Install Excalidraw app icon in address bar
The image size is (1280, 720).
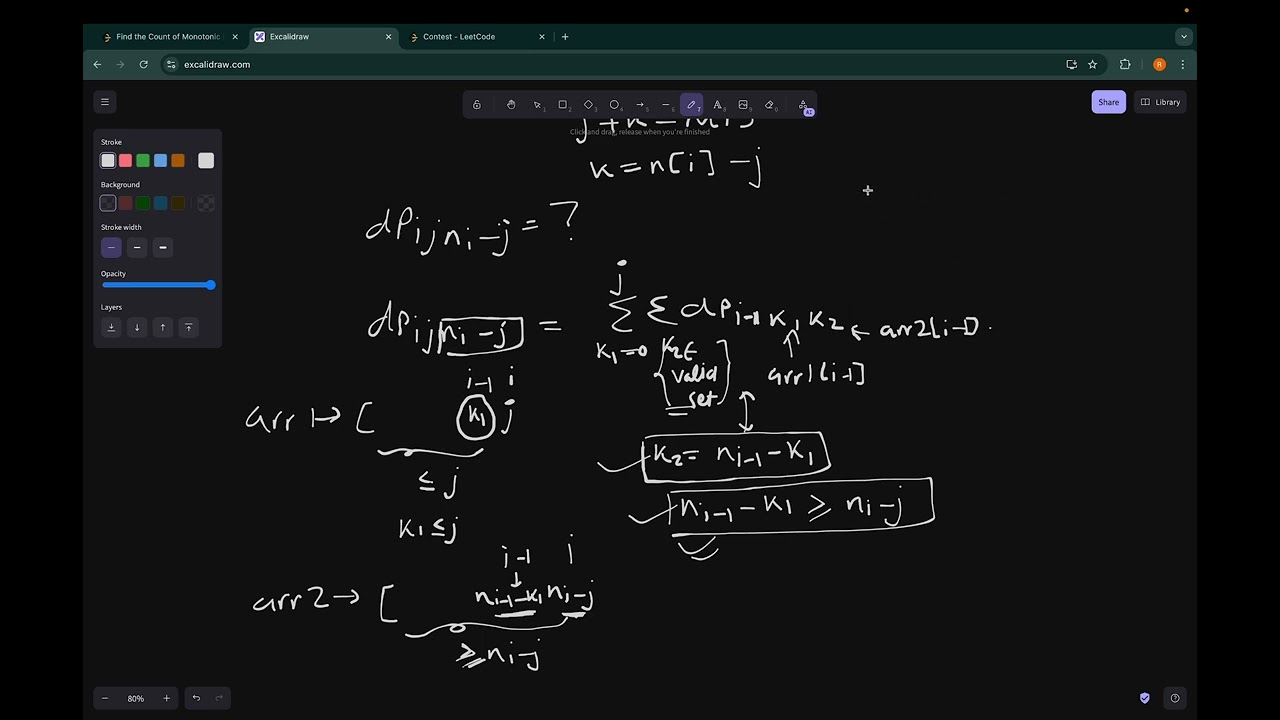tap(1072, 65)
